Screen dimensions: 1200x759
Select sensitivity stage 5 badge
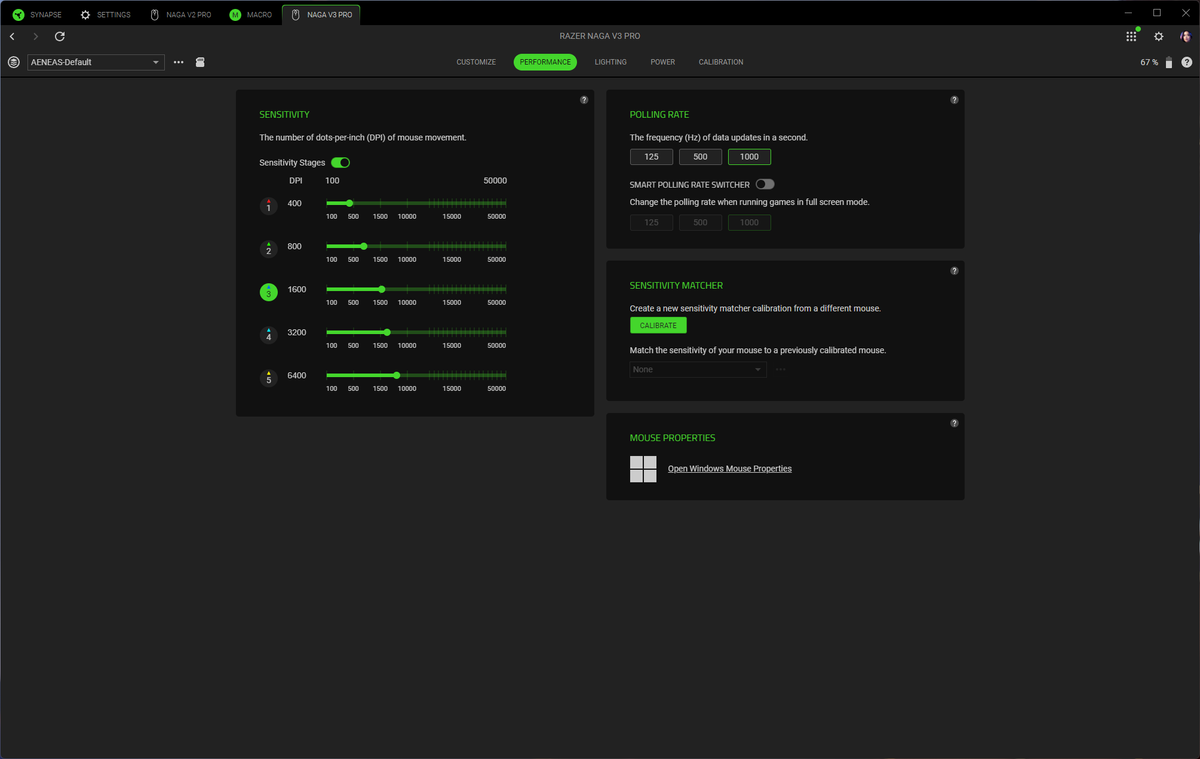pos(268,378)
